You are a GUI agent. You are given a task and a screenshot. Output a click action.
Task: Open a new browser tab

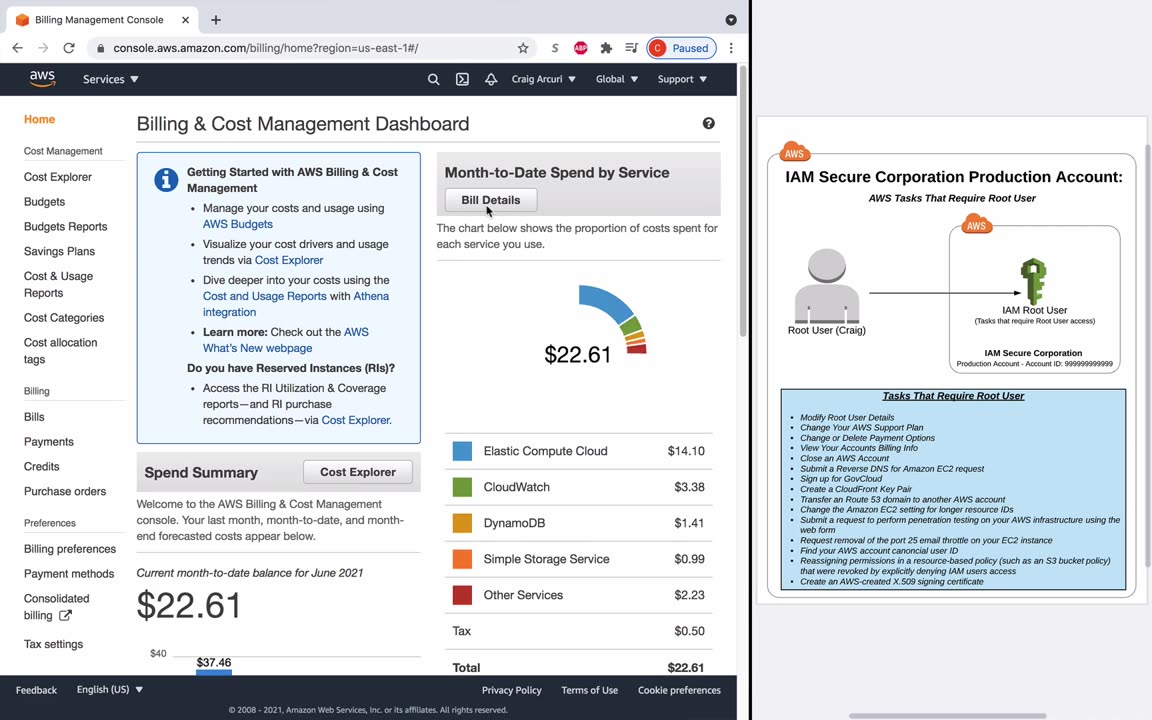click(x=215, y=20)
